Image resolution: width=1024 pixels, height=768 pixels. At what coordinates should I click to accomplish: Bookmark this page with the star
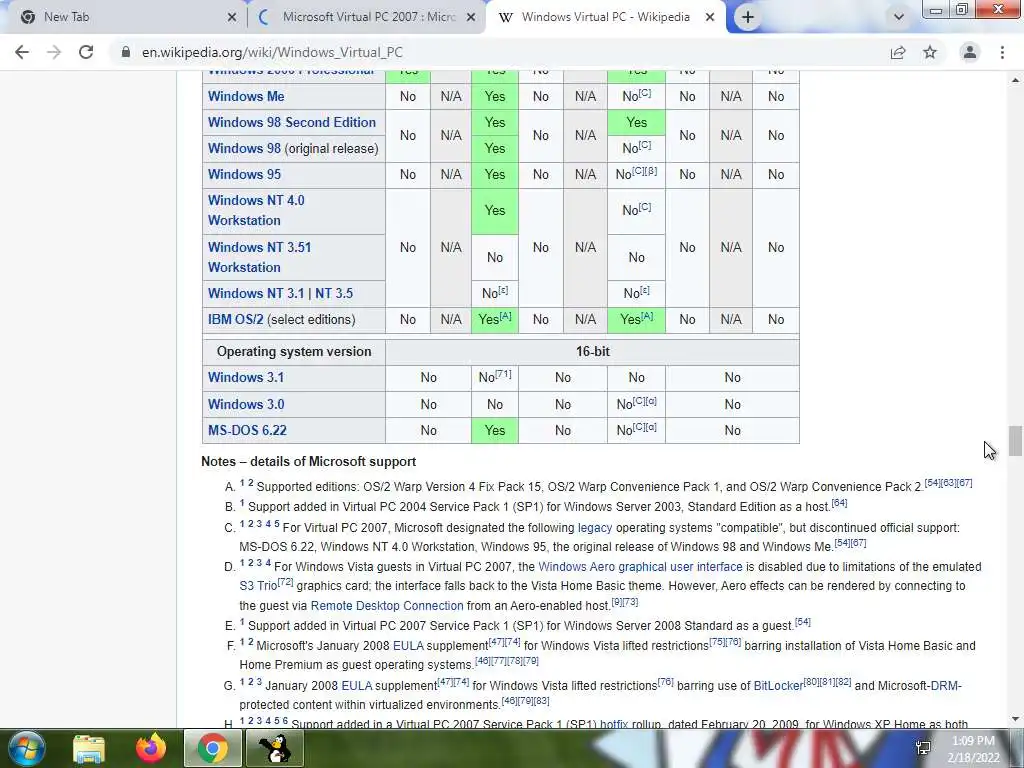[x=930, y=52]
